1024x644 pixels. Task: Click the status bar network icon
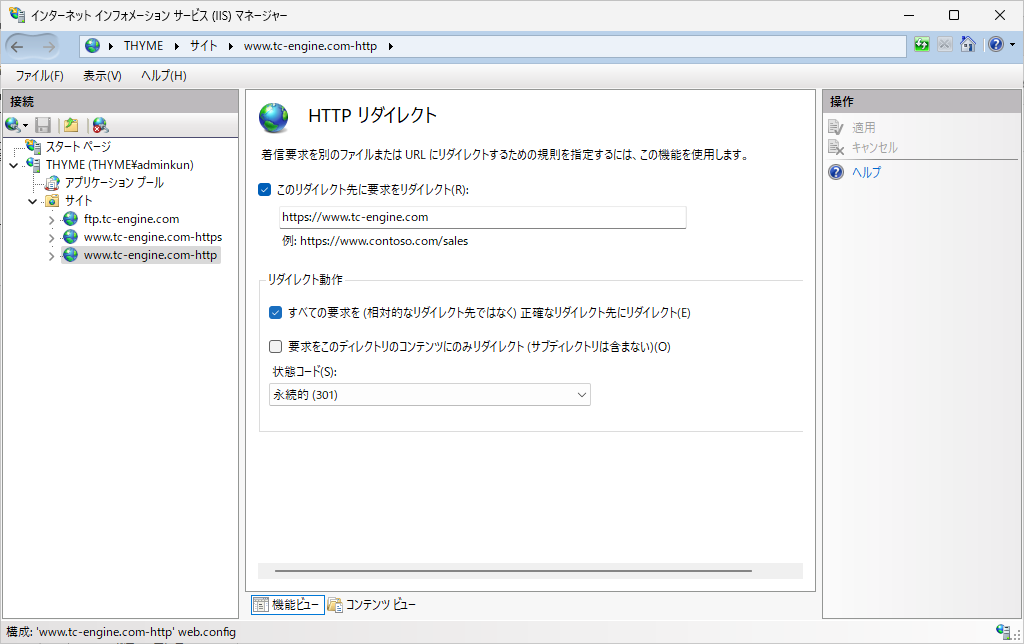tap(1003, 631)
